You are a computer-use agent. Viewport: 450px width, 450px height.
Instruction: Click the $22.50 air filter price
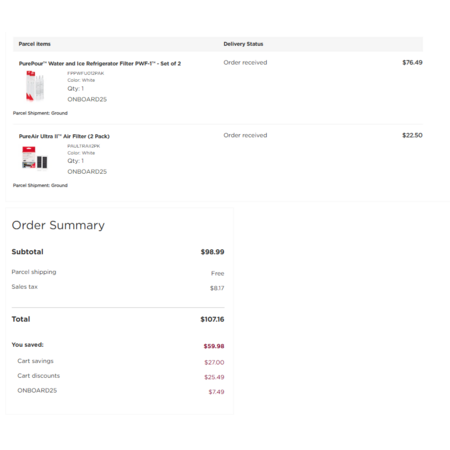coord(412,135)
